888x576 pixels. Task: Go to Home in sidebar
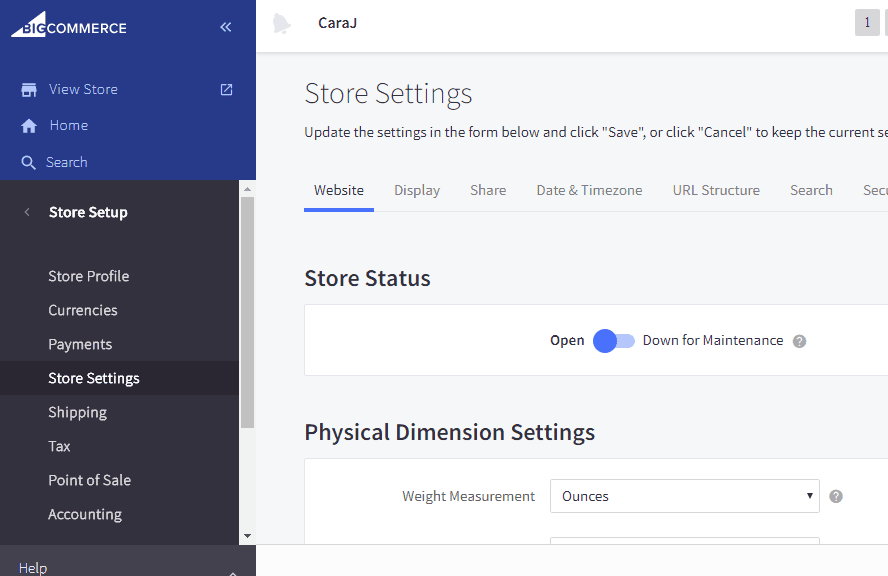click(69, 125)
